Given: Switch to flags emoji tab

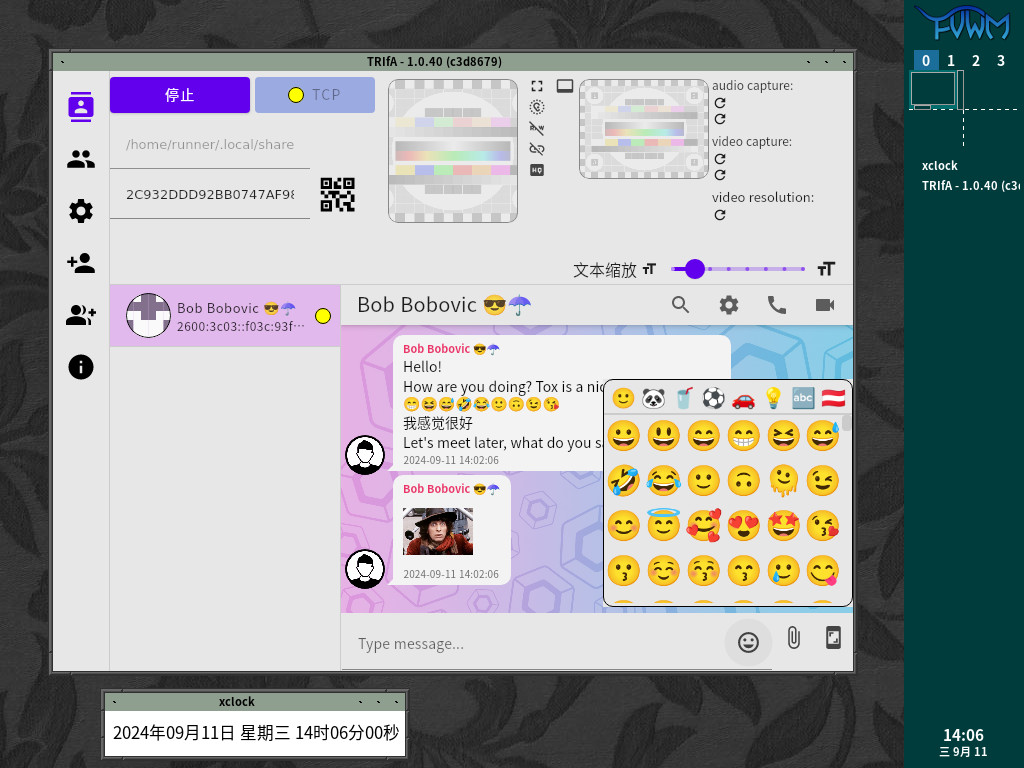Looking at the screenshot, I should coord(833,398).
